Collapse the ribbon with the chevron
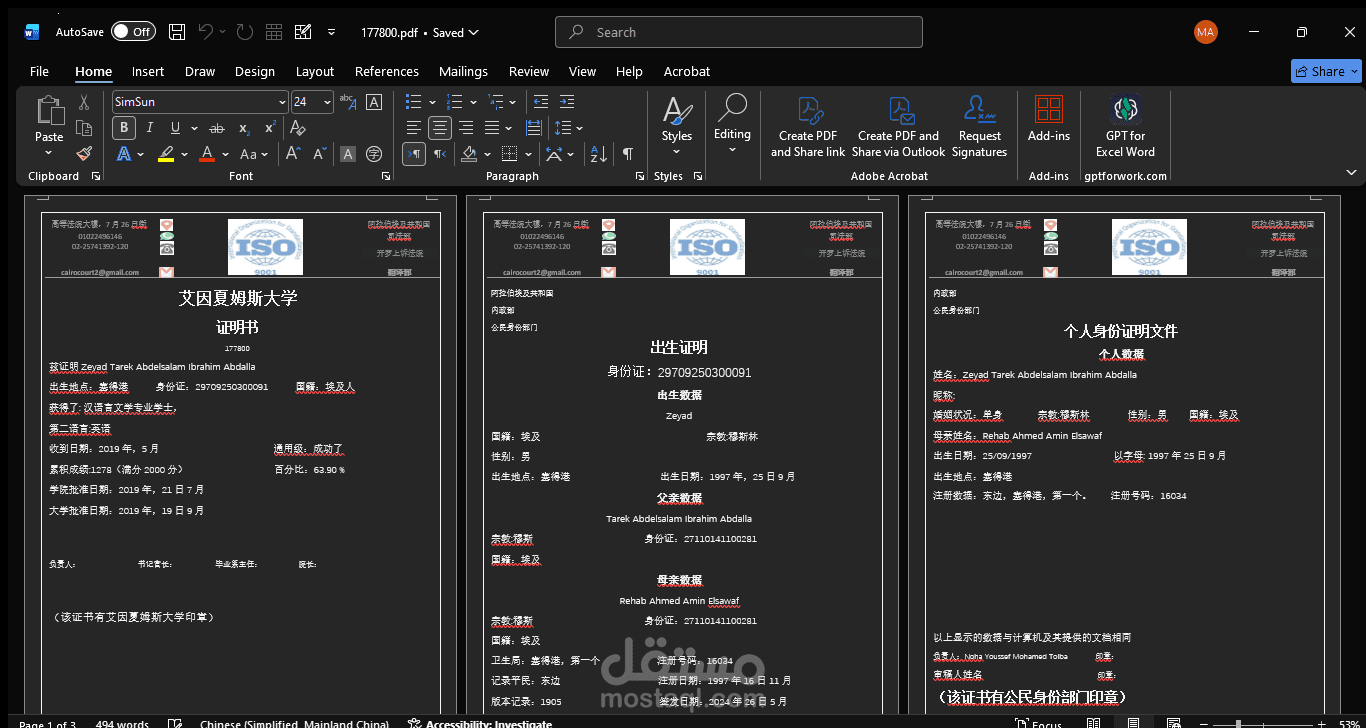Screen dimensions: 1366x728 click(x=1351, y=172)
